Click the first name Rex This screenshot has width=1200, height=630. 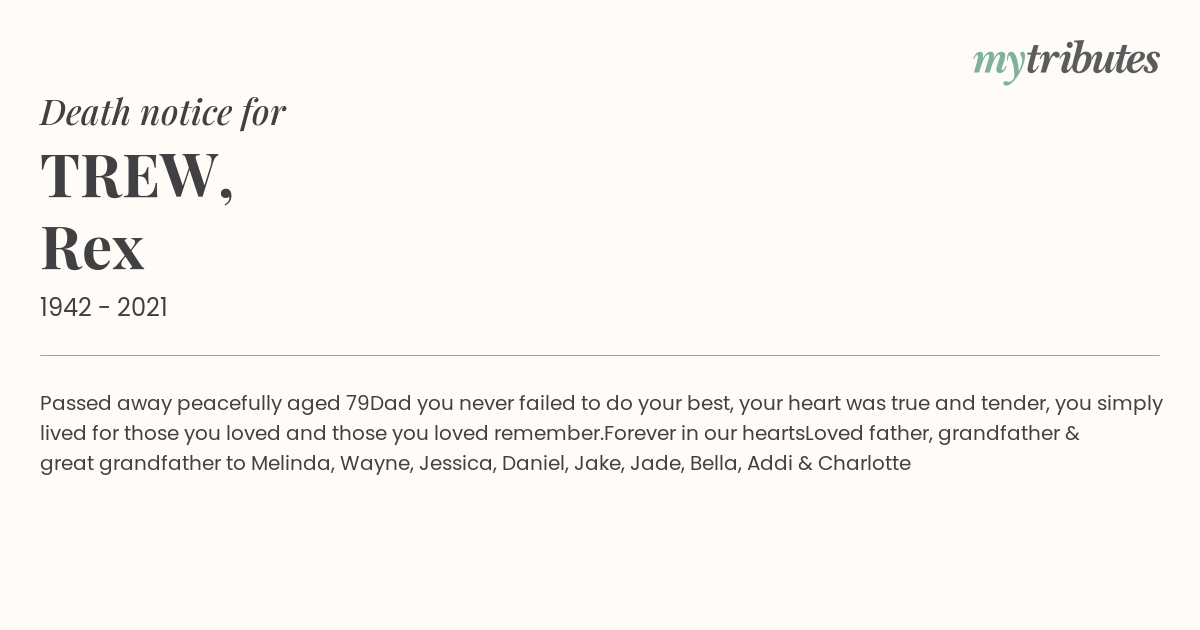point(92,247)
